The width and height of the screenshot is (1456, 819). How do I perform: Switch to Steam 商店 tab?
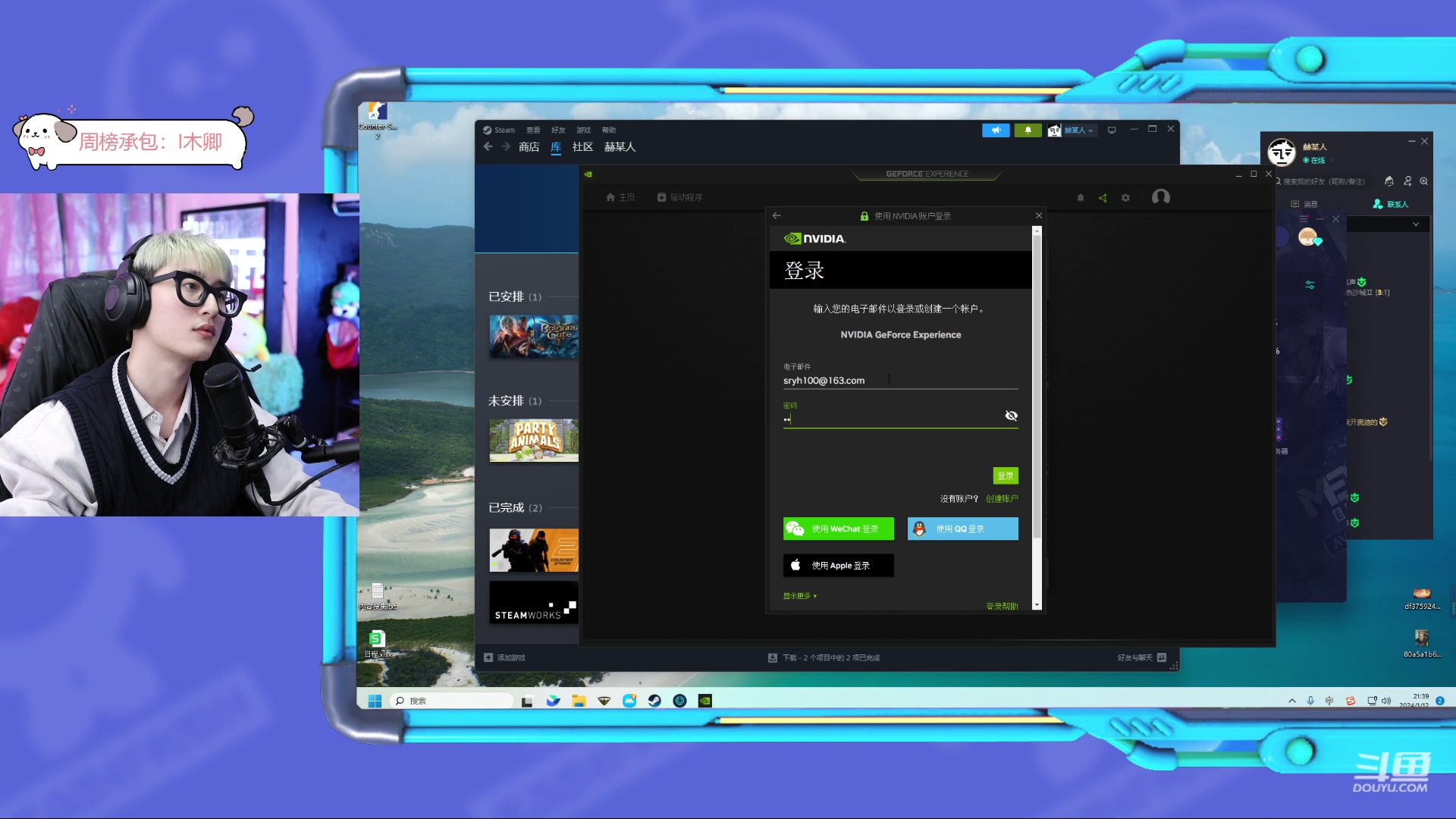pyautogui.click(x=529, y=147)
